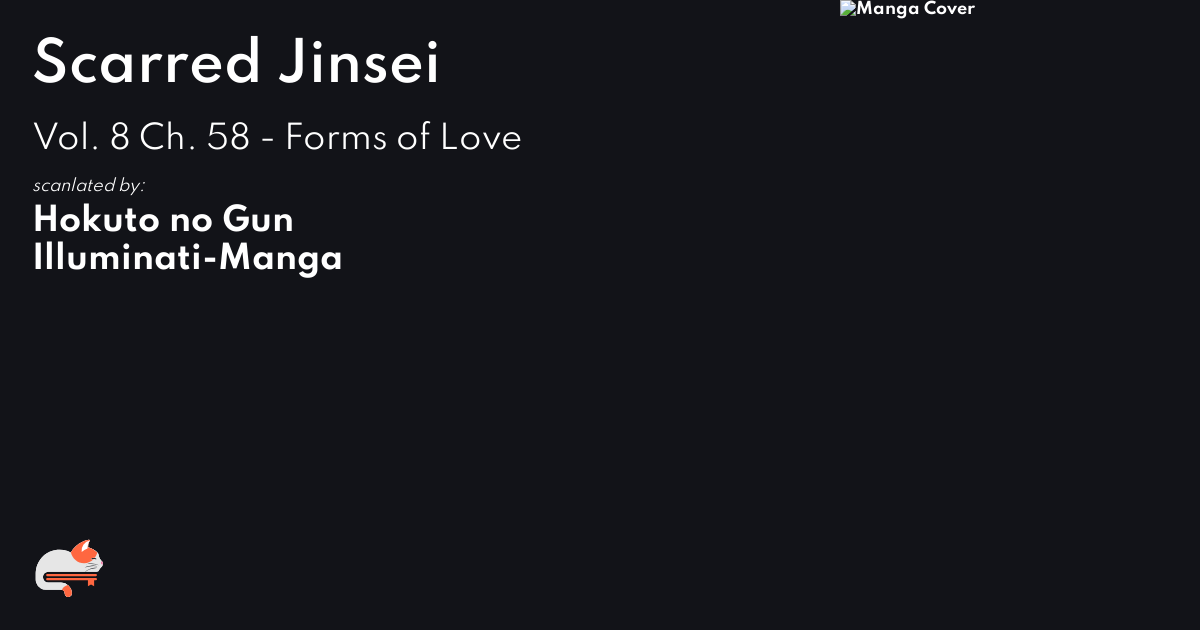Click the MangaDex cat logo
Viewport: 1200px width, 630px height.
click(69, 568)
